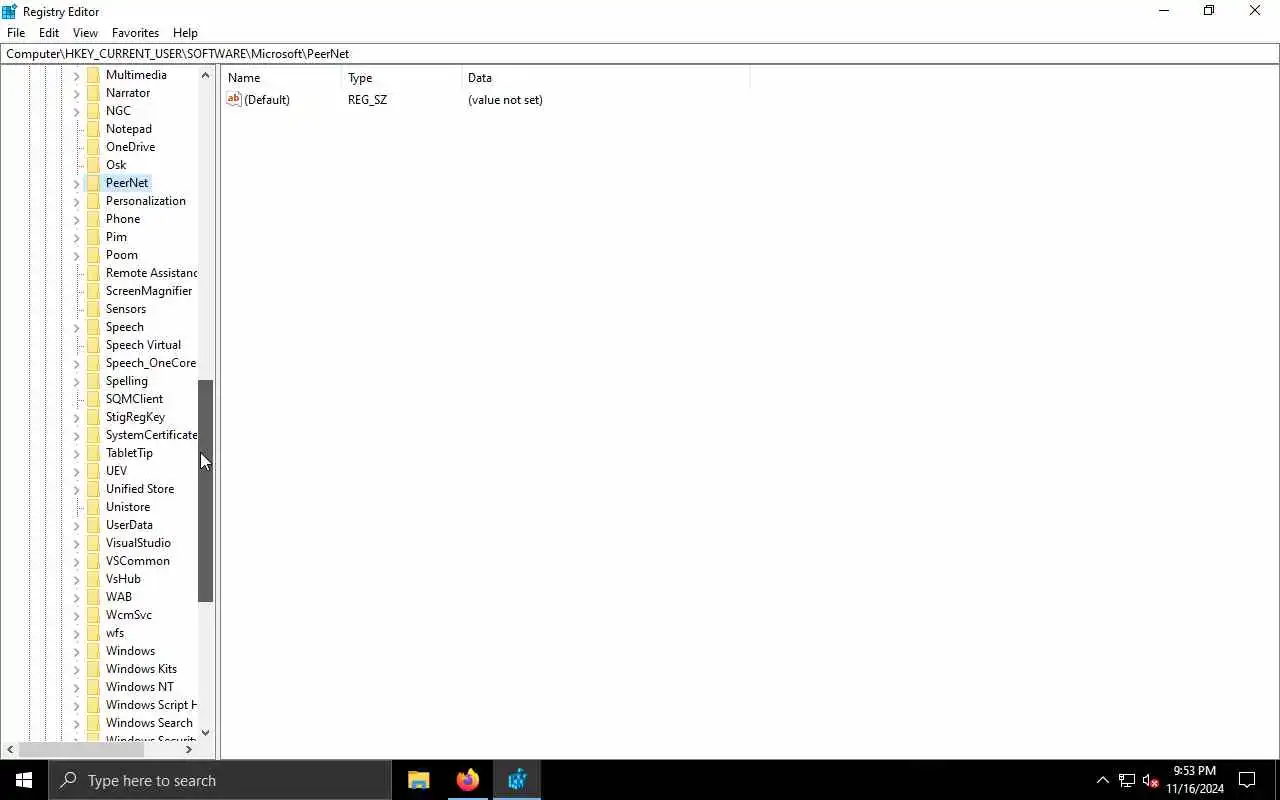Screen dimensions: 1280x800
Task: Expand the Speech key
Action: click(x=76, y=328)
